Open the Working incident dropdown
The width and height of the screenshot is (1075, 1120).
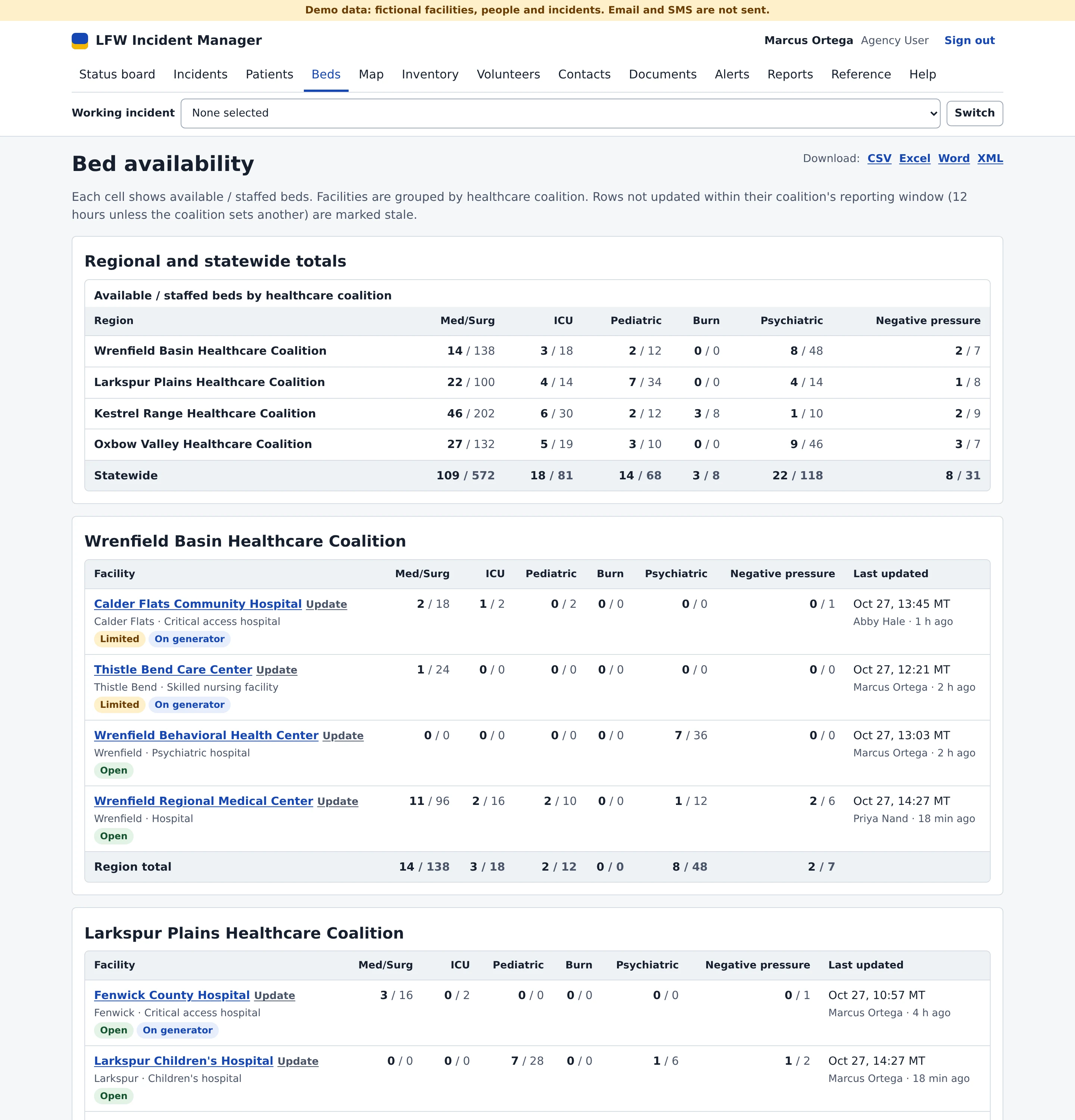tap(560, 113)
